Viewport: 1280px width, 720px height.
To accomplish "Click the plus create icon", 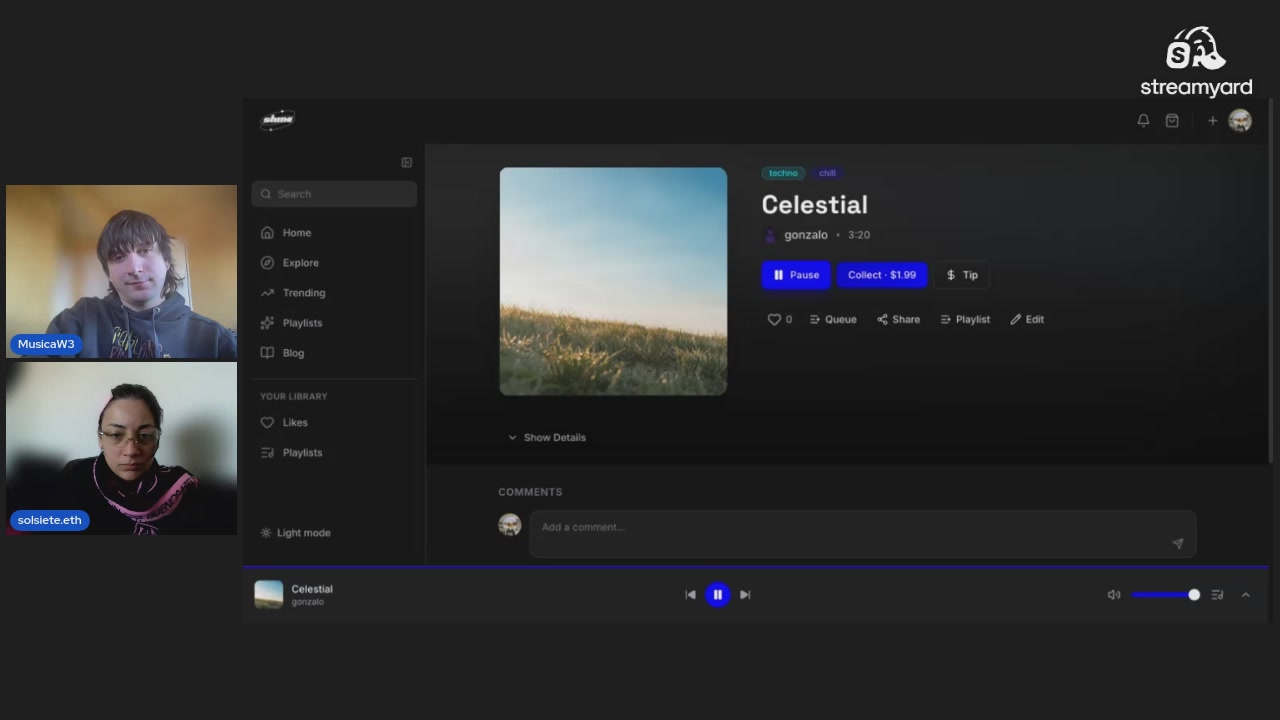I will click(1212, 120).
